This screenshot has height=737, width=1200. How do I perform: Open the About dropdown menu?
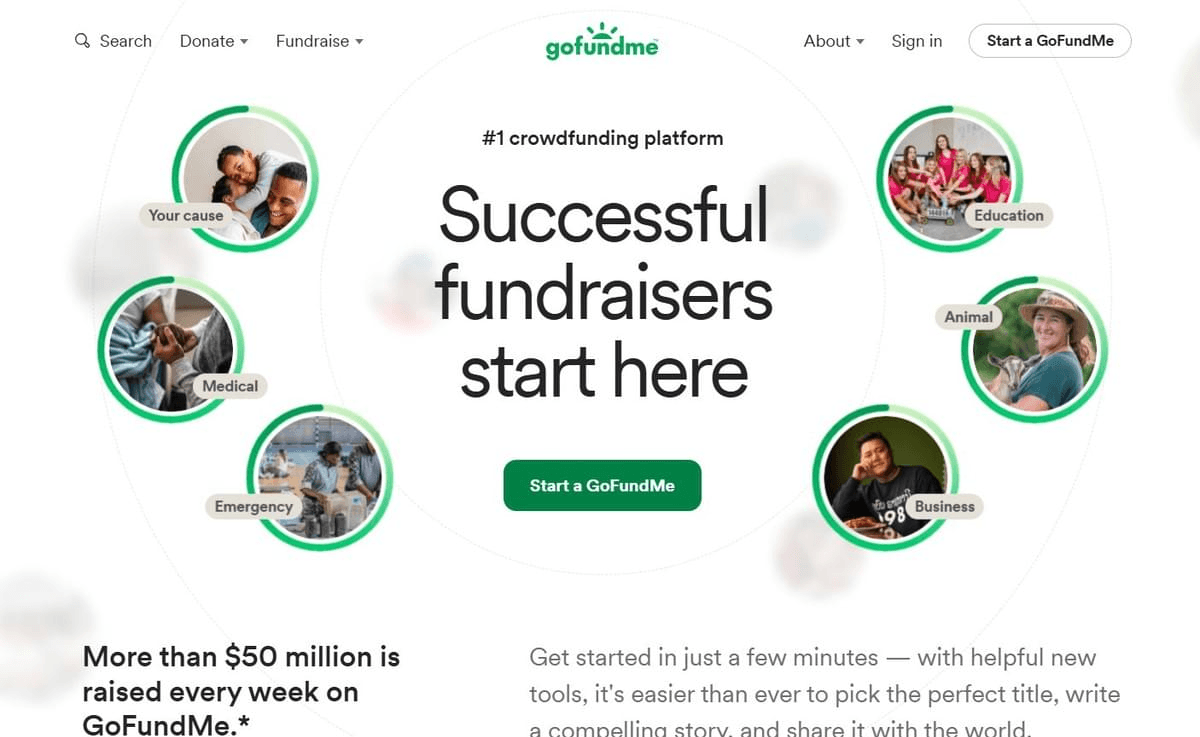pyautogui.click(x=834, y=41)
